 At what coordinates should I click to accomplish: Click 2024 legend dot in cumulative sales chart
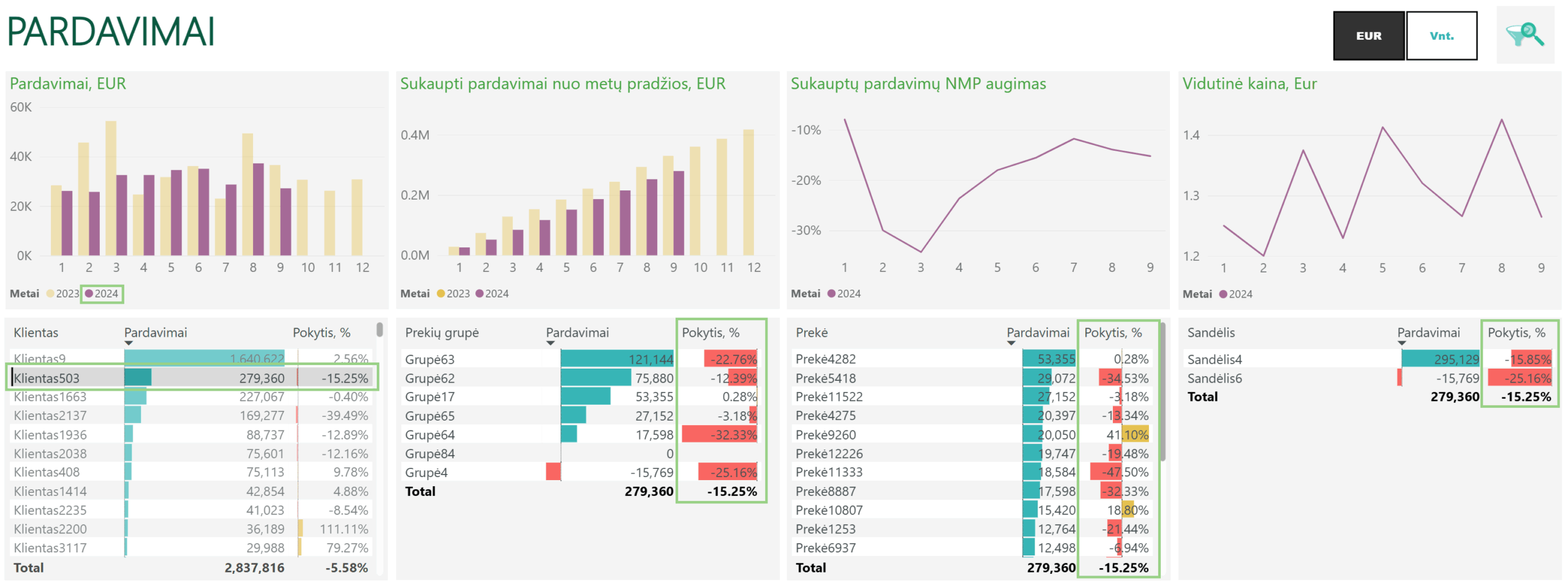click(x=480, y=294)
